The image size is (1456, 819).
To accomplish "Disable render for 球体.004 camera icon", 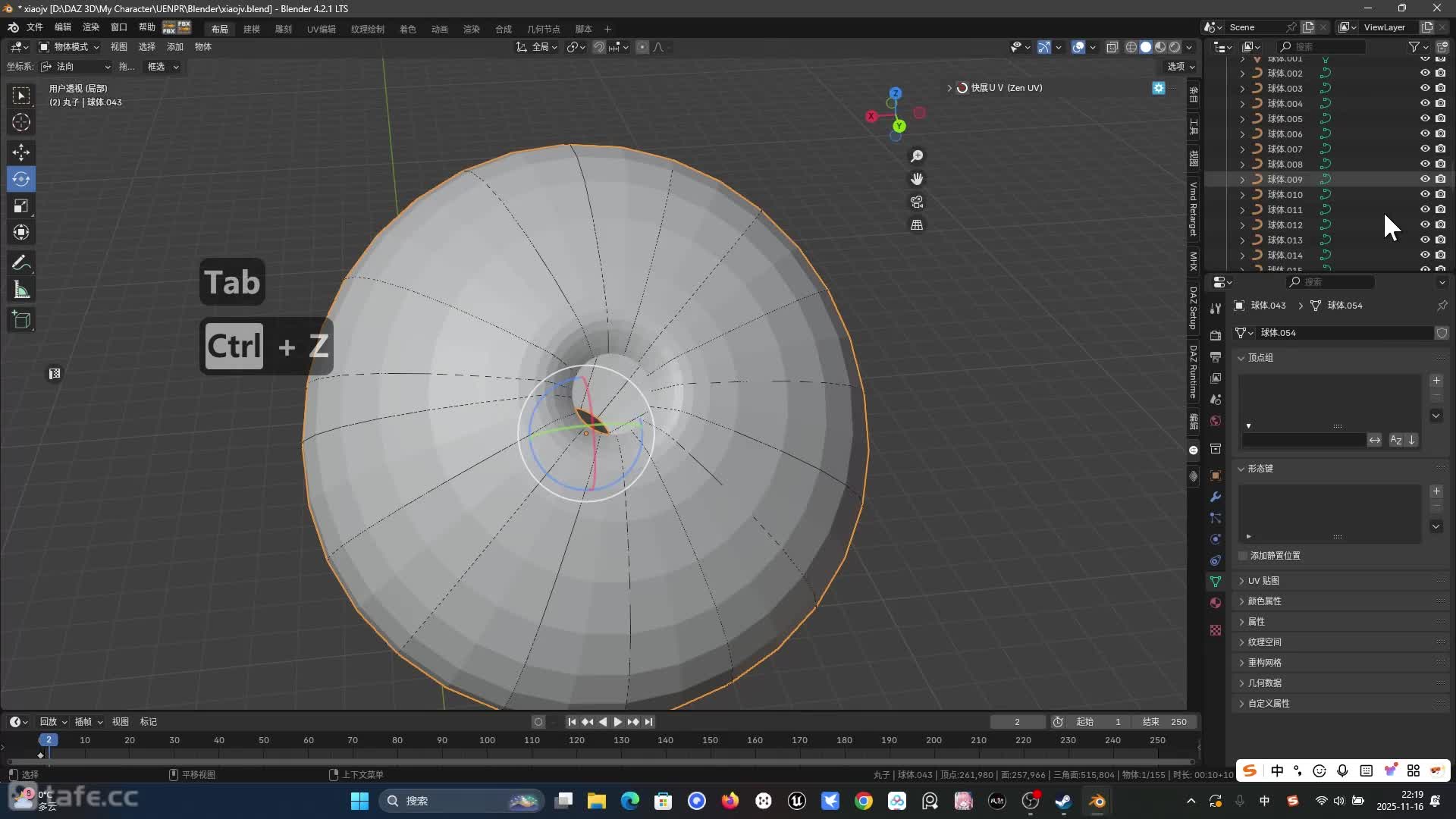I will 1440,103.
